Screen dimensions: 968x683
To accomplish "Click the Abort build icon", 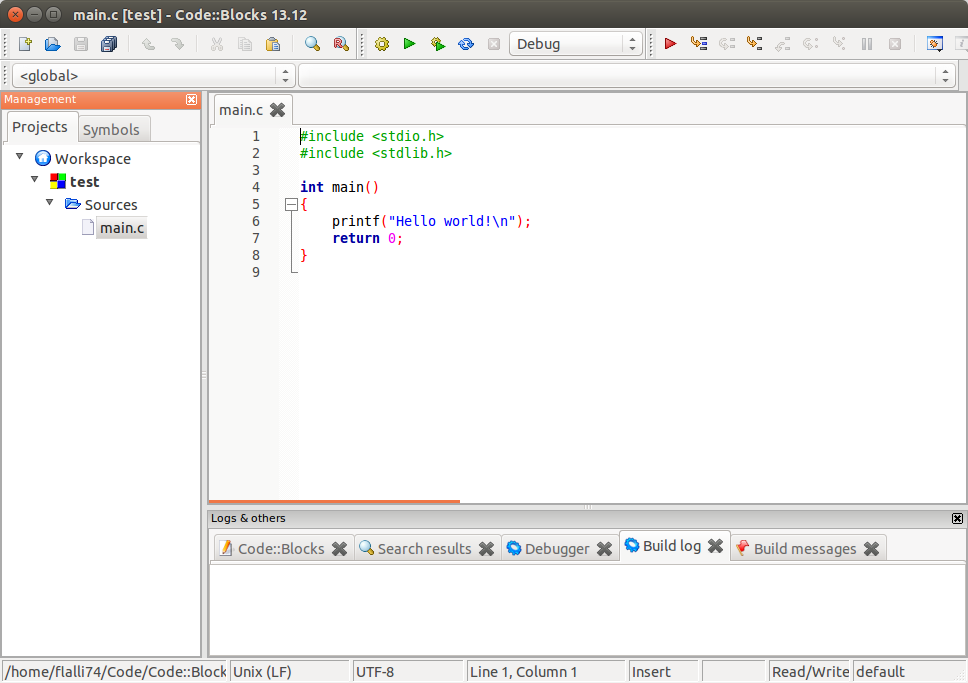I will 494,44.
